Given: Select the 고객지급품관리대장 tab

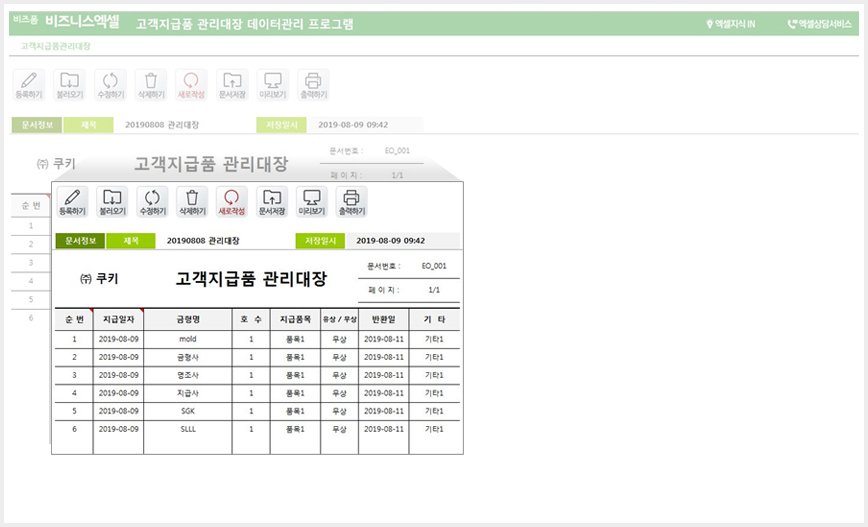Looking at the screenshot, I should click(55, 46).
